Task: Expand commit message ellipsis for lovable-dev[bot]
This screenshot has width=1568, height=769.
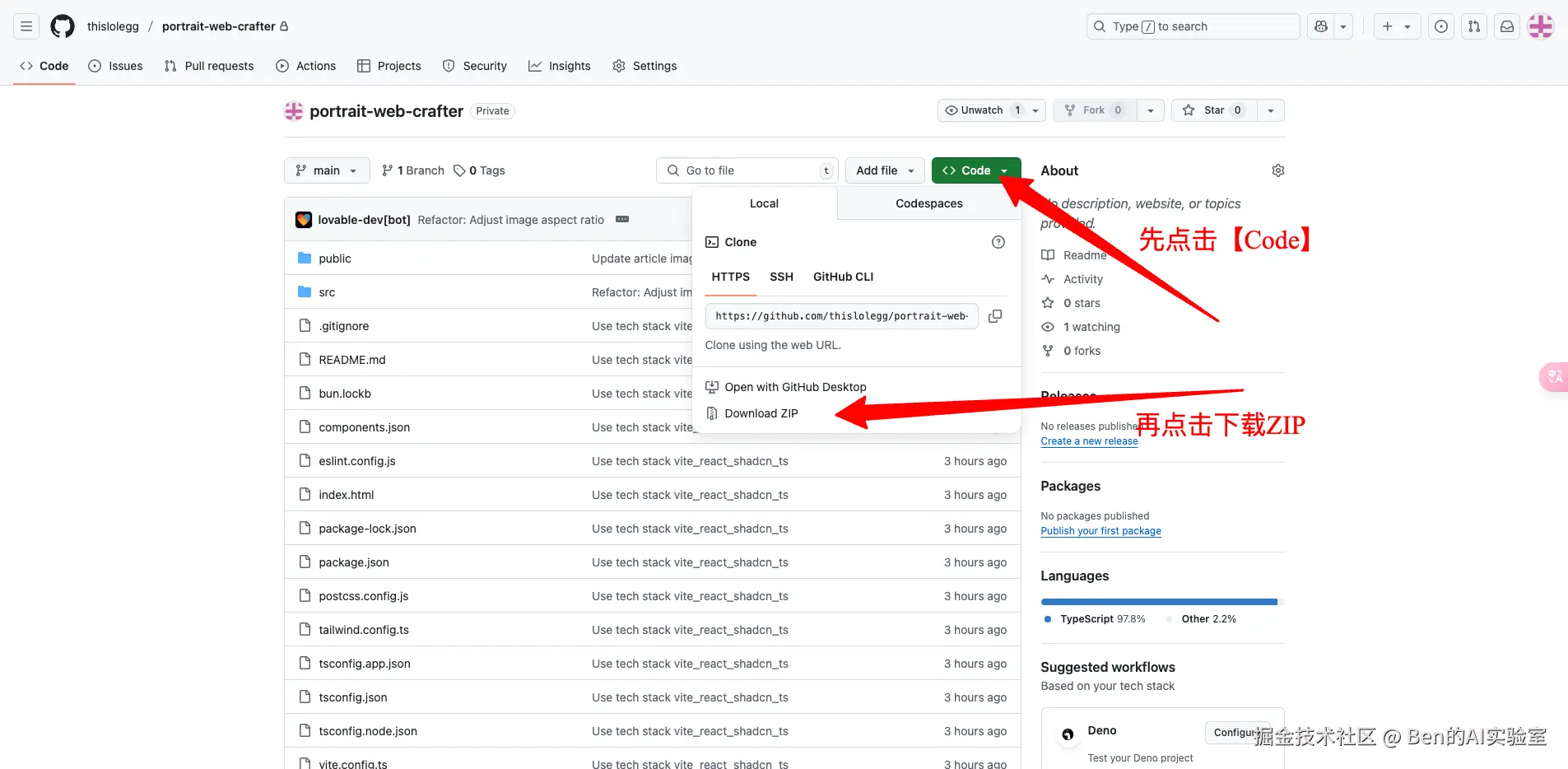Action: point(622,219)
